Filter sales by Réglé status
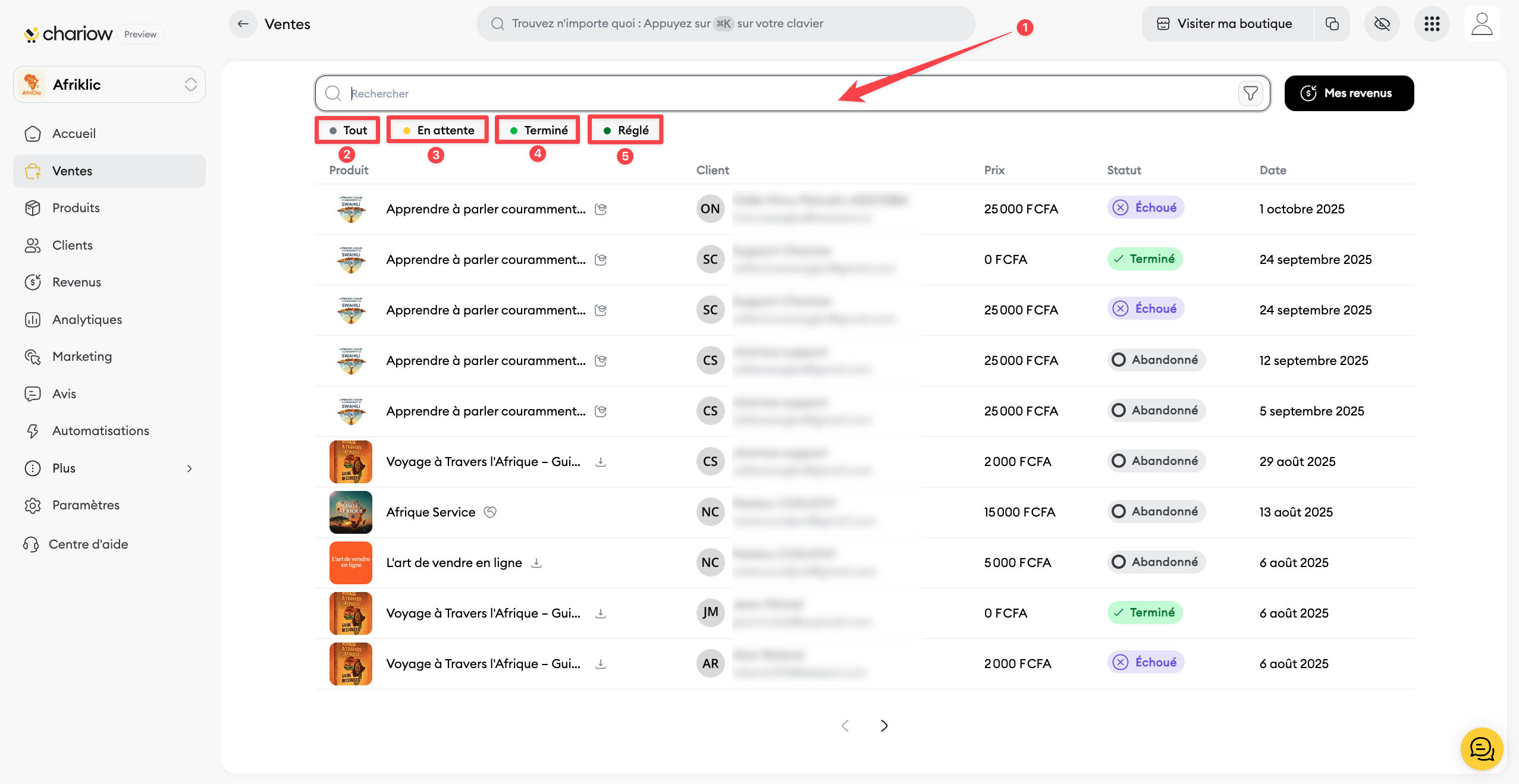Image resolution: width=1519 pixels, height=784 pixels. pyautogui.click(x=626, y=130)
